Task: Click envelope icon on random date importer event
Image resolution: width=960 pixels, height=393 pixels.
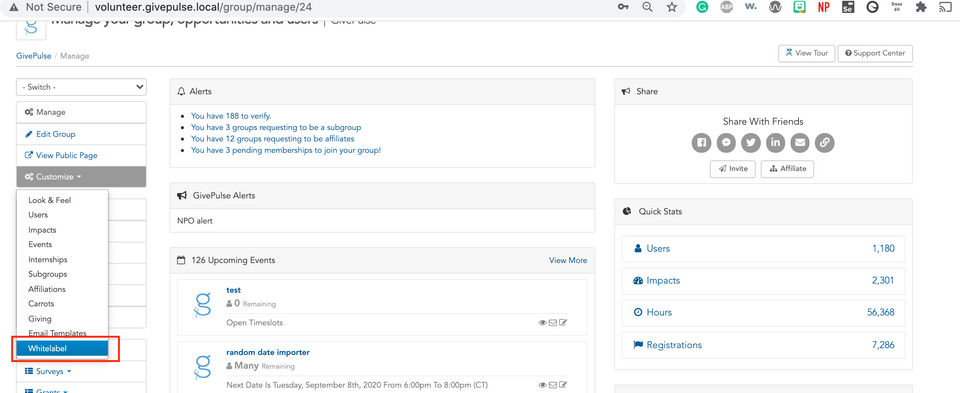Action: point(553,385)
